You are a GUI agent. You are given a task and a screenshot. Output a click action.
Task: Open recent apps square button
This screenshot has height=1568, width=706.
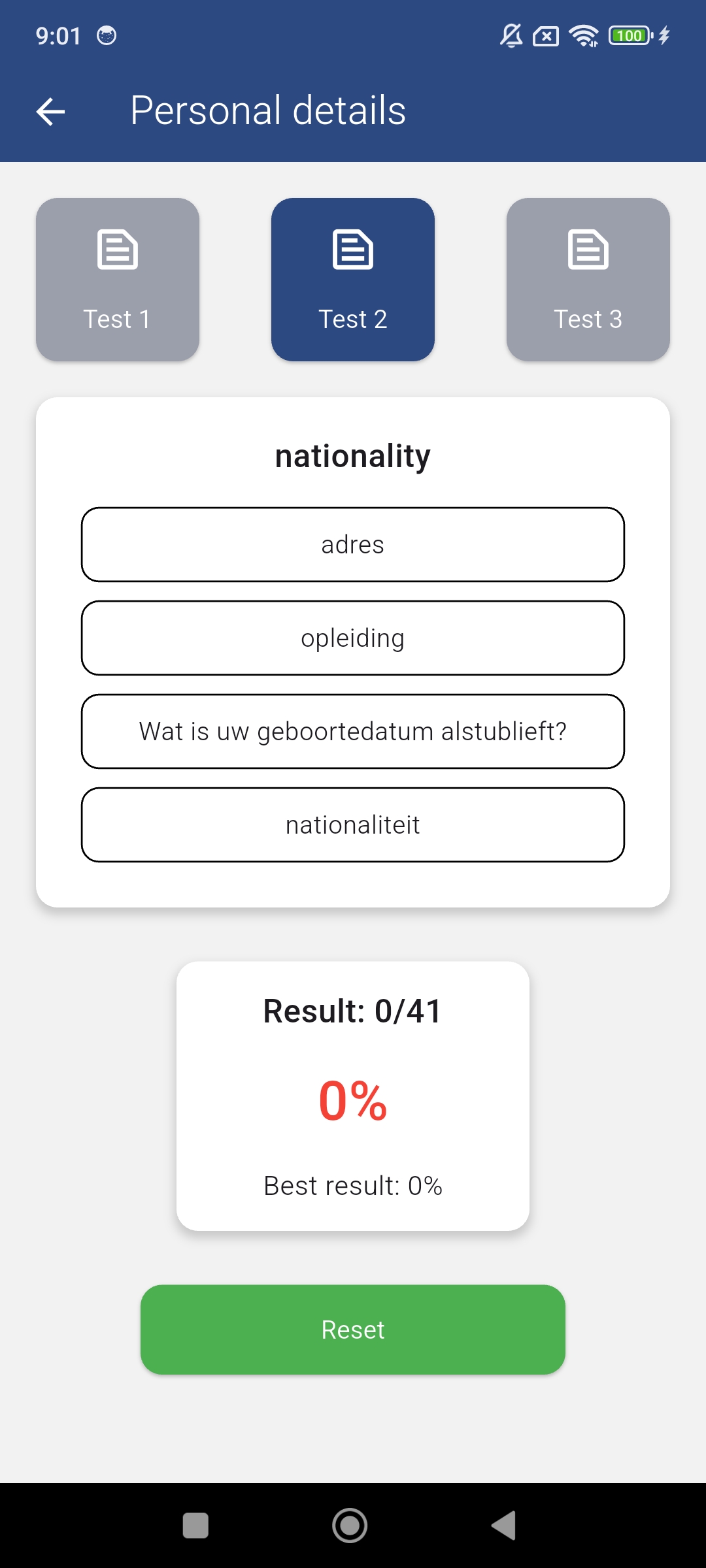195,1526
